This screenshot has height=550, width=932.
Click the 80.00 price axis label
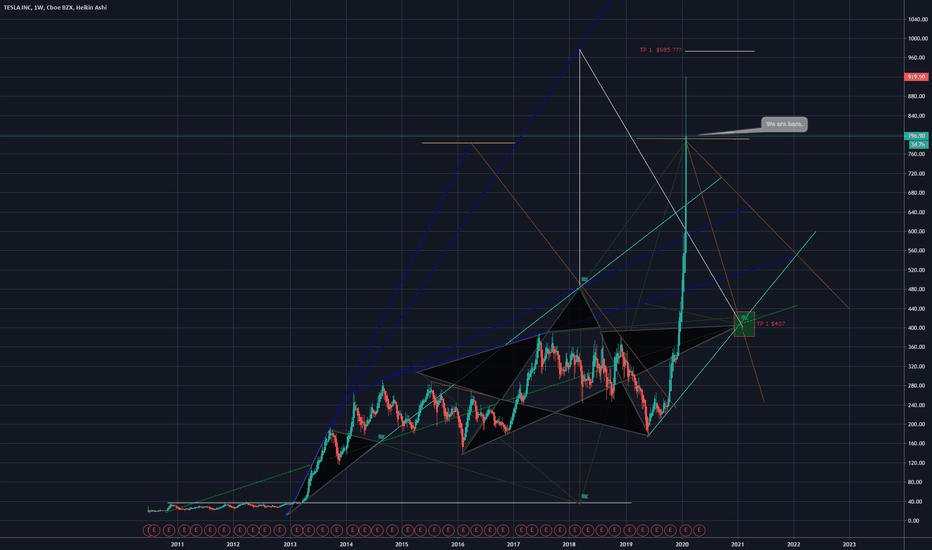[916, 482]
